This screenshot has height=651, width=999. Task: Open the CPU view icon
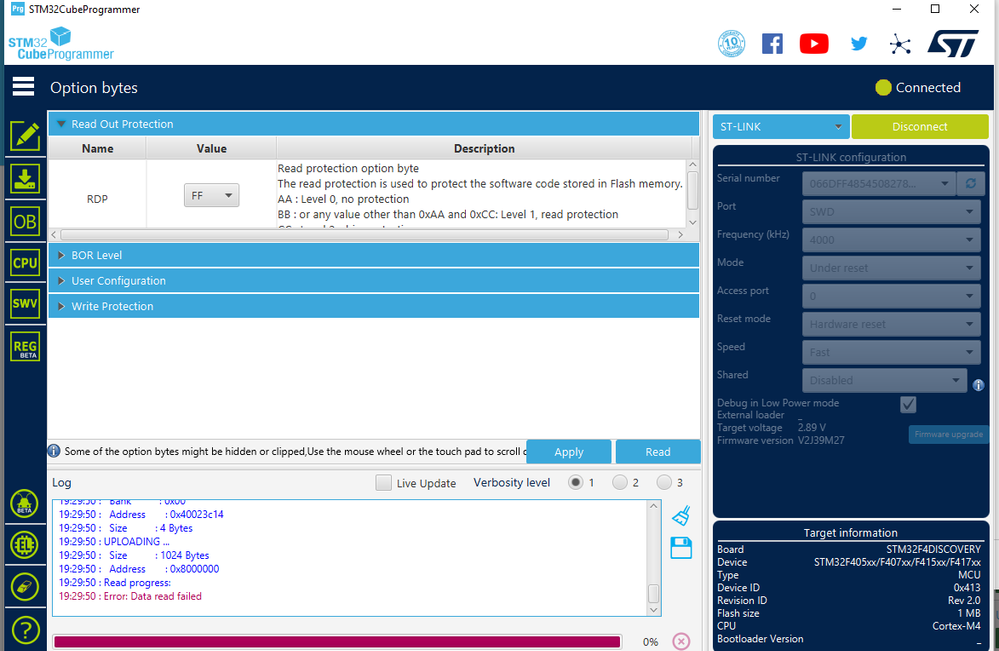click(x=25, y=262)
